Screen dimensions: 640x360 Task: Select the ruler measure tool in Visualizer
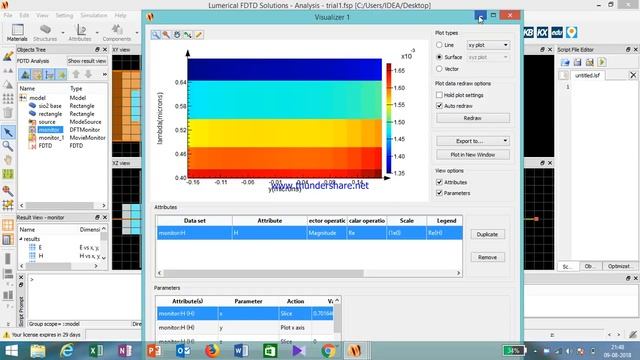pyautogui.click(x=198, y=35)
